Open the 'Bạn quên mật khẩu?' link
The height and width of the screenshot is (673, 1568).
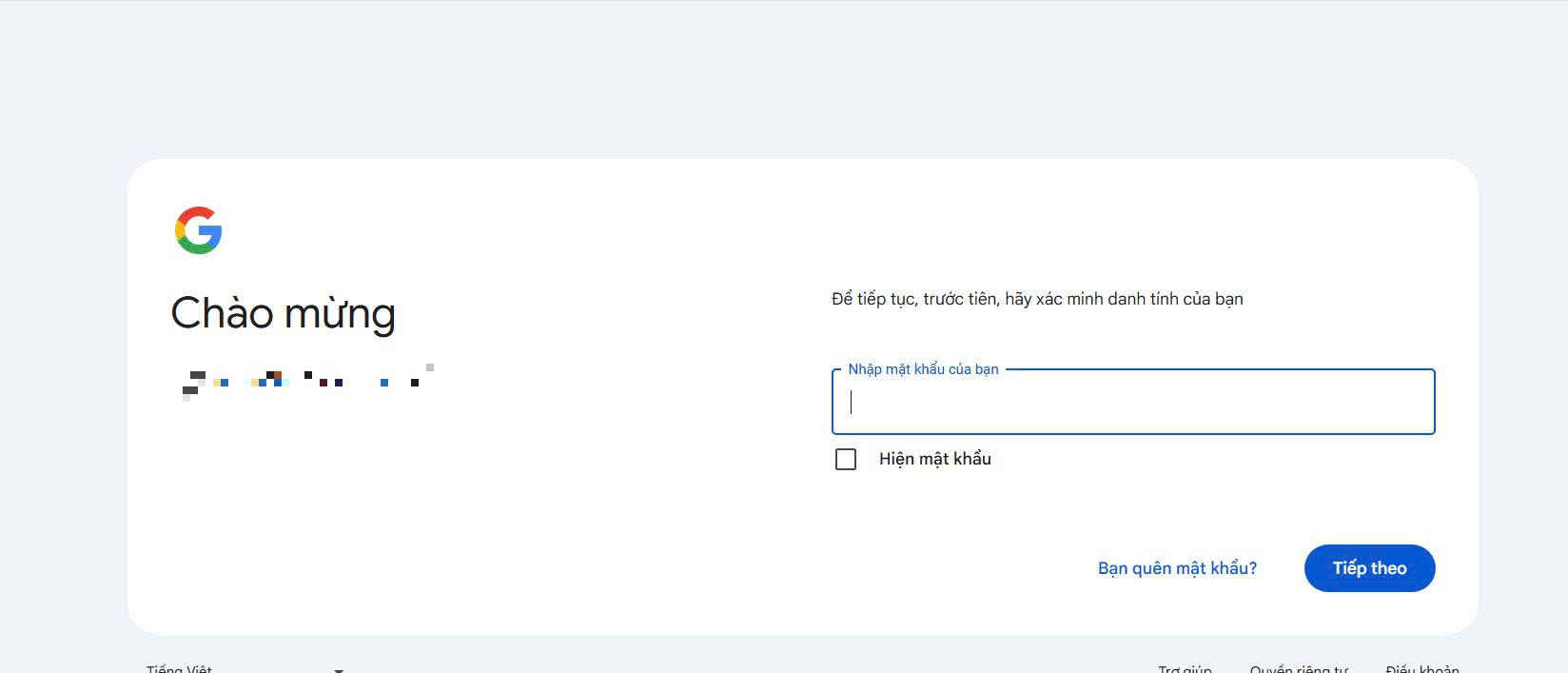click(1177, 568)
